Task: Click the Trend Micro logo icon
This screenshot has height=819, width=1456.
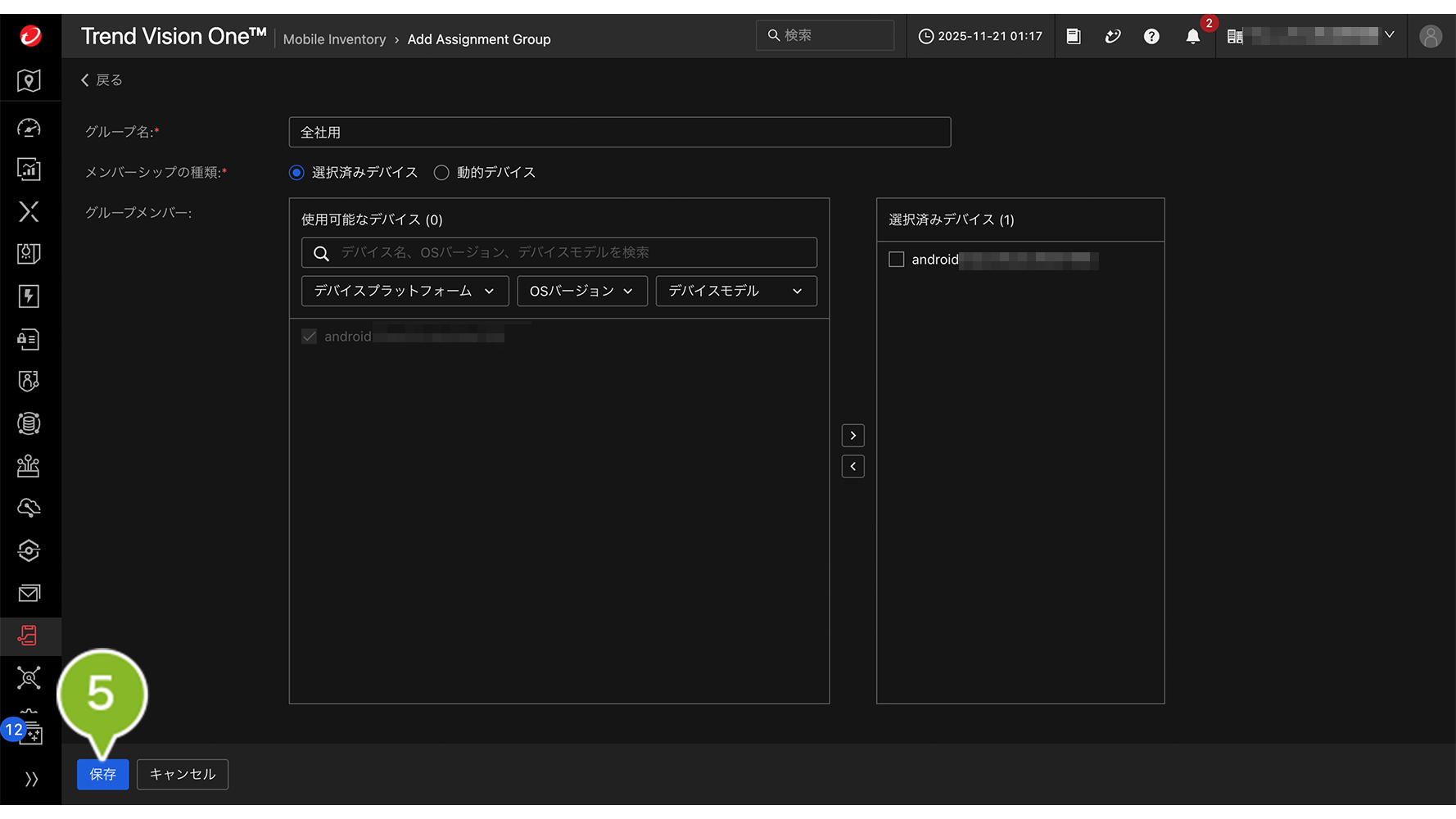Action: point(30,36)
